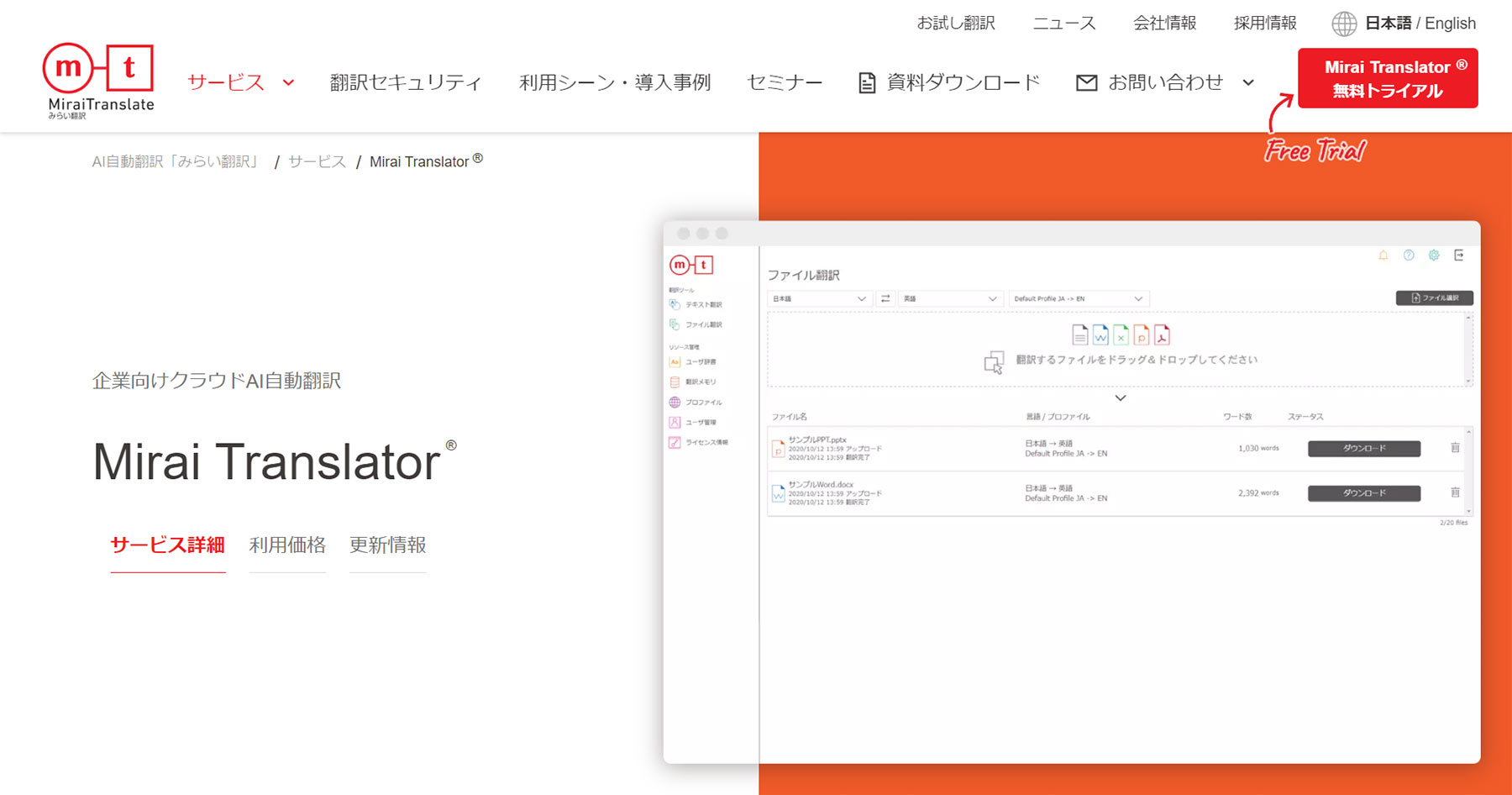Viewport: 1512px width, 795px height.
Task: Open the Default Profile JA -> EN dropdown
Action: (x=1079, y=298)
